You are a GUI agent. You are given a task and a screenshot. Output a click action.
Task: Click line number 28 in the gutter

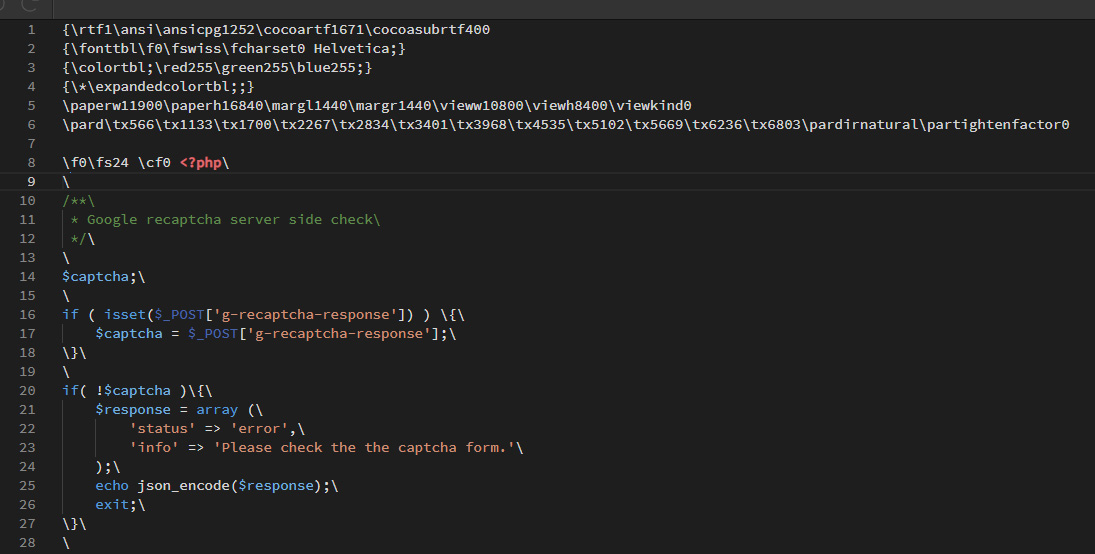point(27,543)
